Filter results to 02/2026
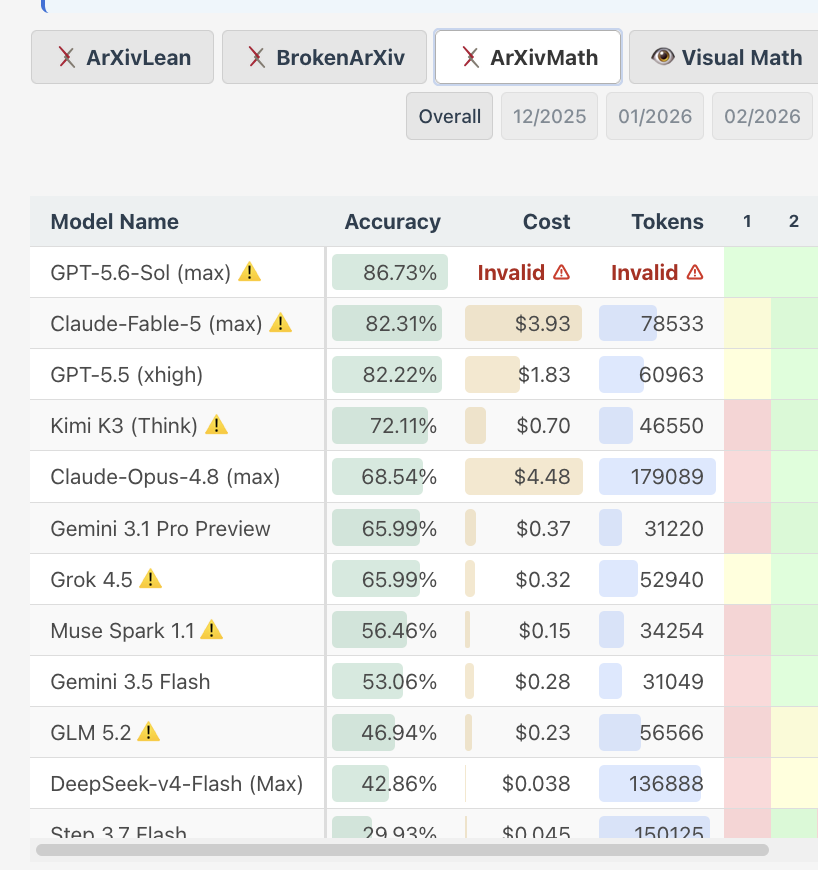Image resolution: width=818 pixels, height=870 pixels. 762,116
